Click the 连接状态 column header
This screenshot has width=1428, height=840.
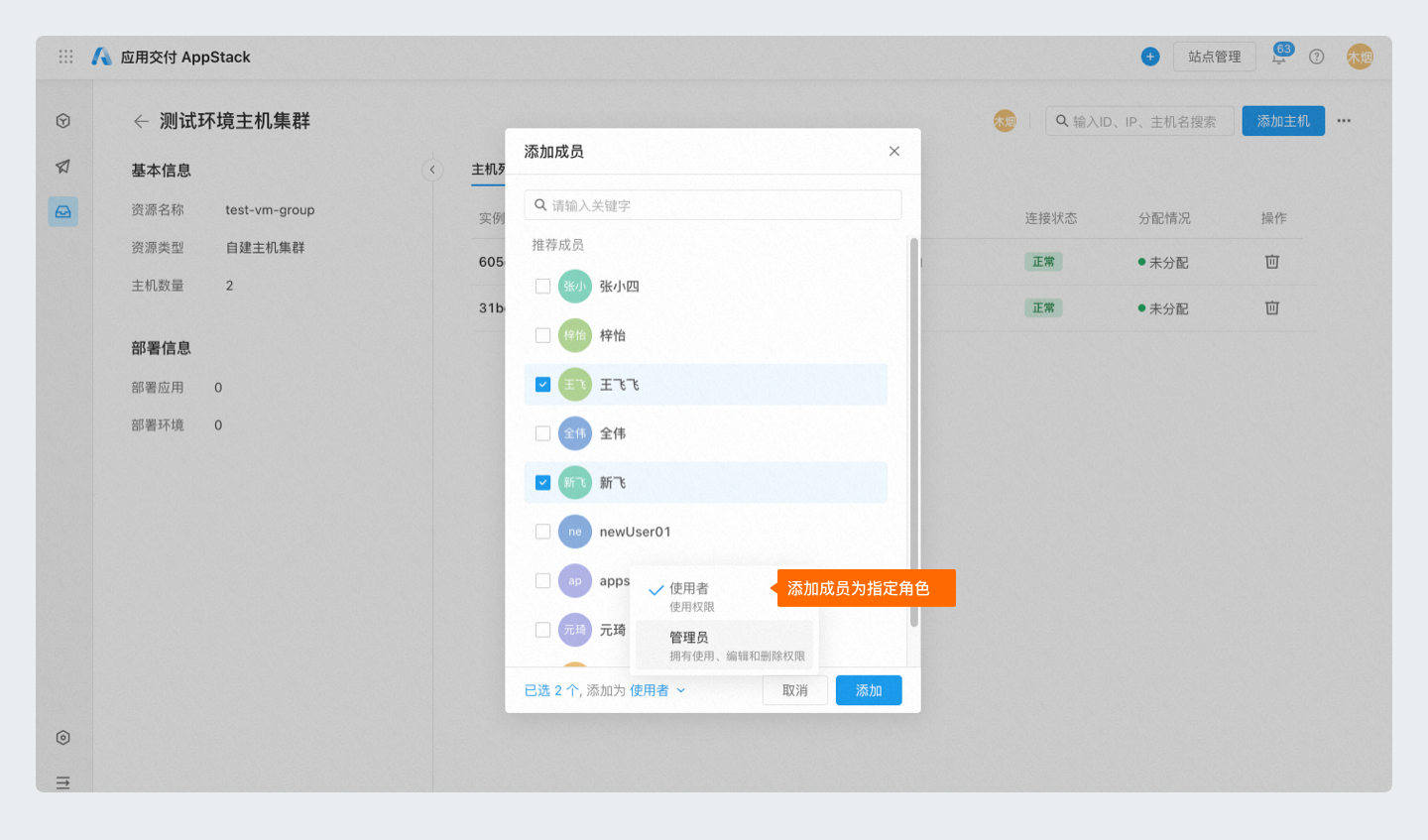[1051, 218]
